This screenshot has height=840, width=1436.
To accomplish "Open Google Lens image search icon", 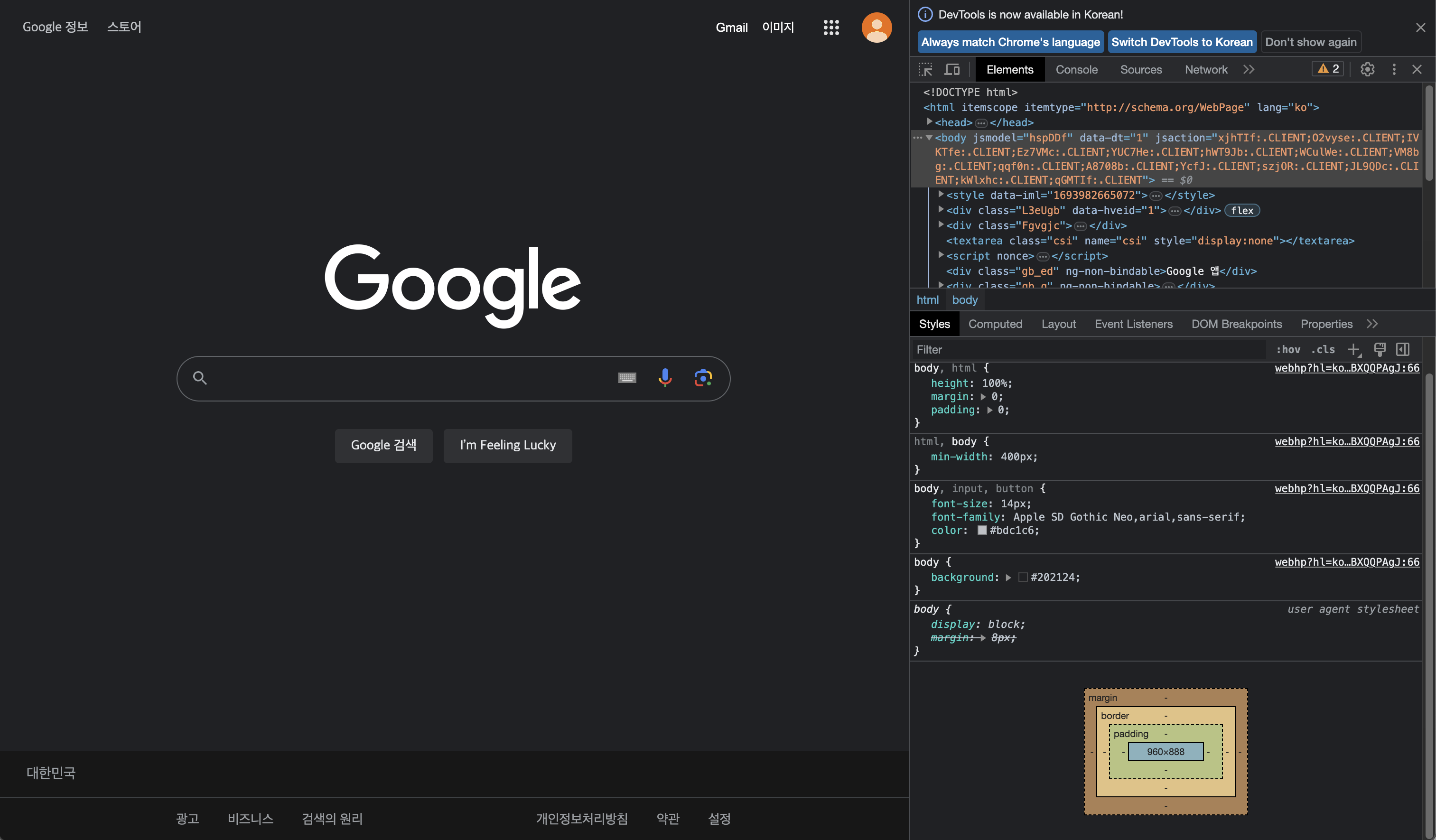I will (703, 378).
